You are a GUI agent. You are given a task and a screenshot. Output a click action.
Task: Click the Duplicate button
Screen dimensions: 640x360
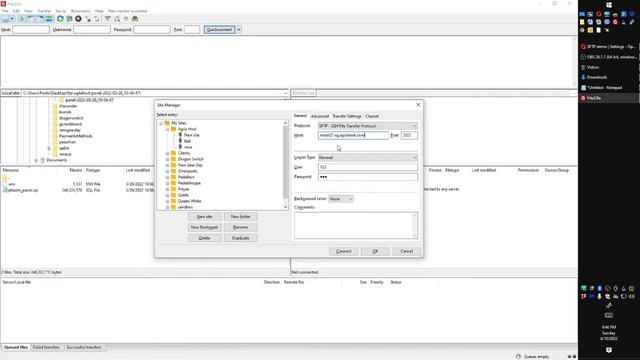pyautogui.click(x=240, y=238)
